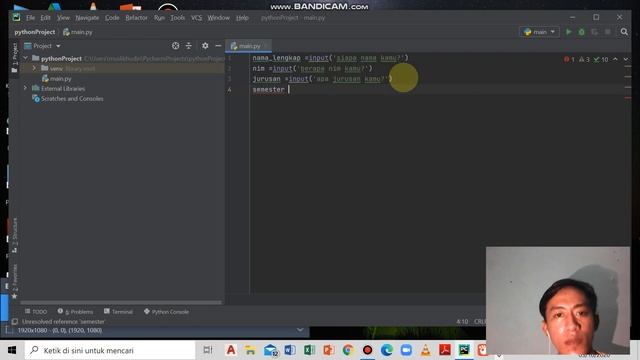Open the Project view dropdown
The height and width of the screenshot is (360, 640).
point(42,46)
